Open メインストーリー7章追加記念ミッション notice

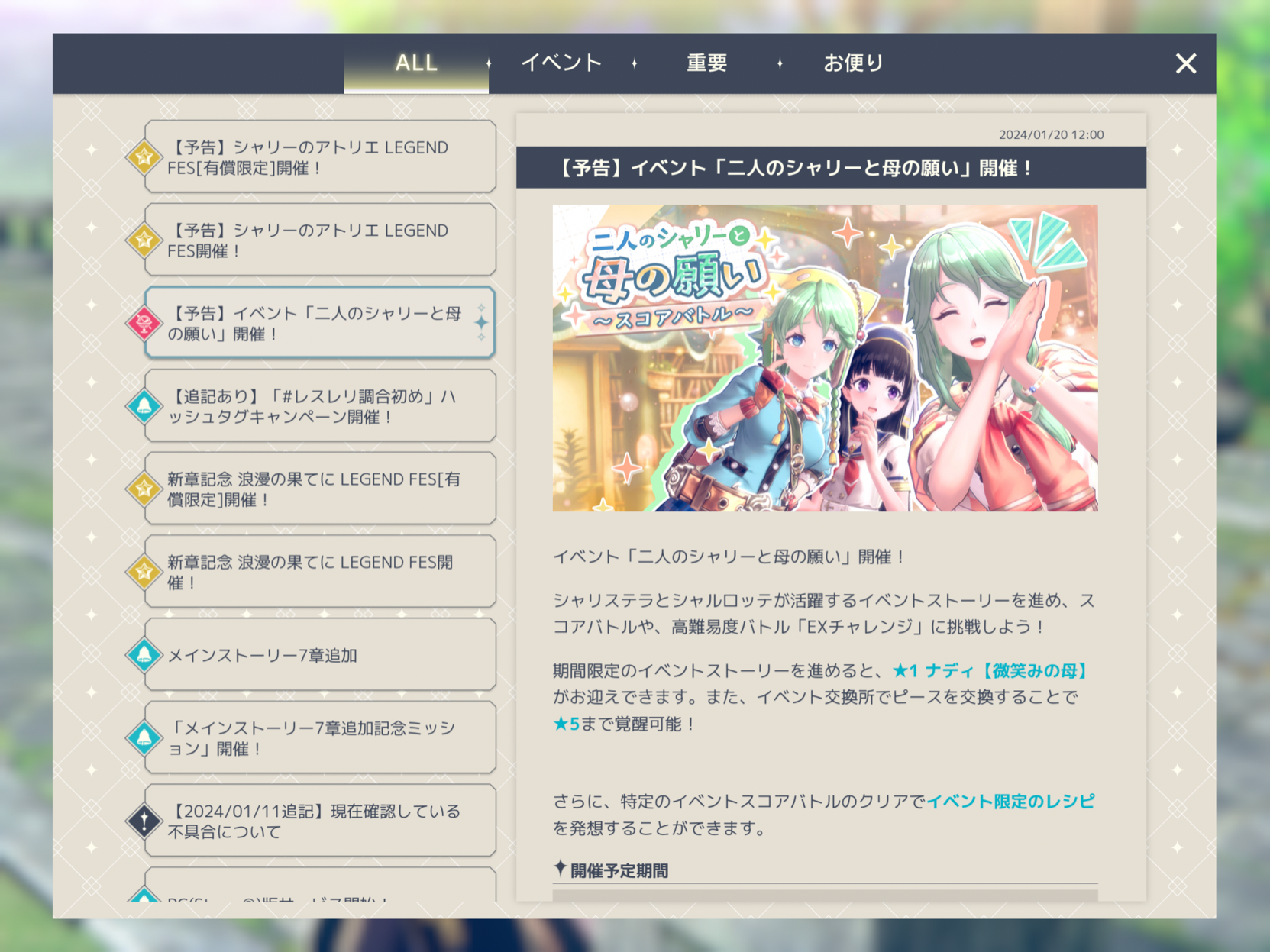tap(320, 737)
